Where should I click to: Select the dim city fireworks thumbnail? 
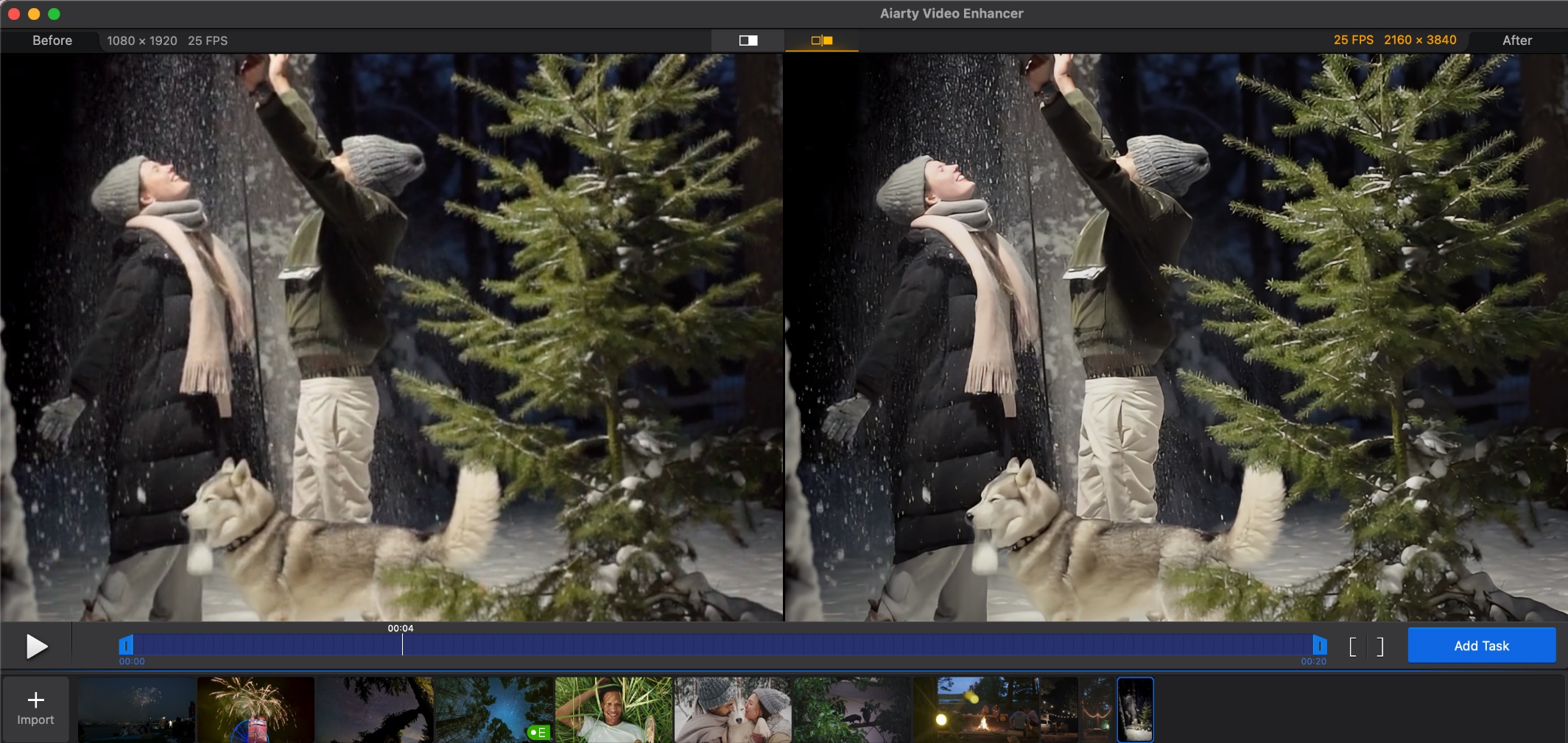(x=136, y=709)
